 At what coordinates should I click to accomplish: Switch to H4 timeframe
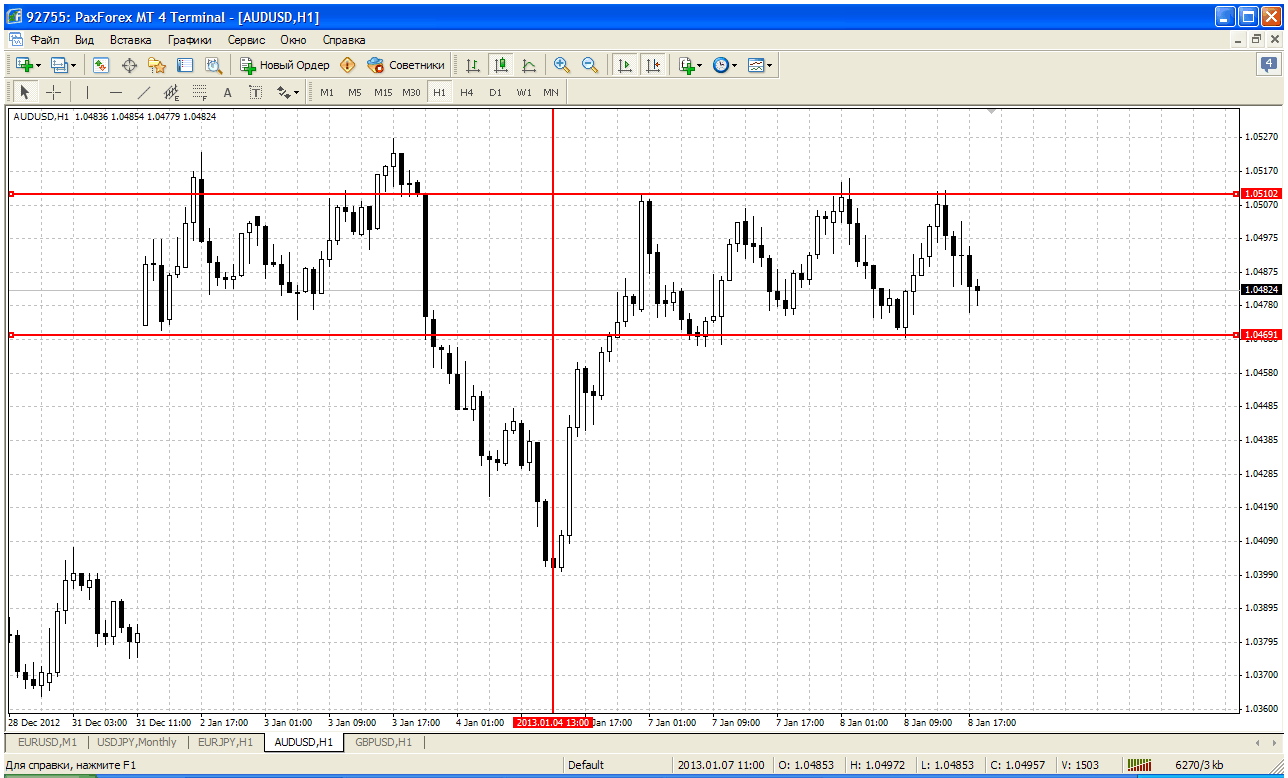(x=467, y=92)
